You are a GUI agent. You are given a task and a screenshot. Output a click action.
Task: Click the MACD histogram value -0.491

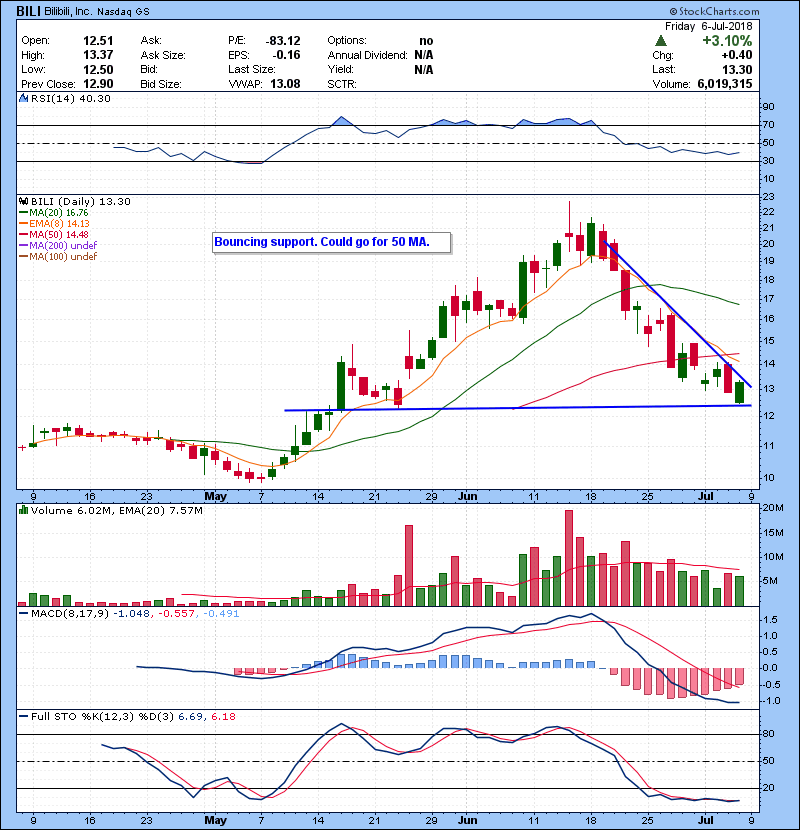pyautogui.click(x=220, y=614)
